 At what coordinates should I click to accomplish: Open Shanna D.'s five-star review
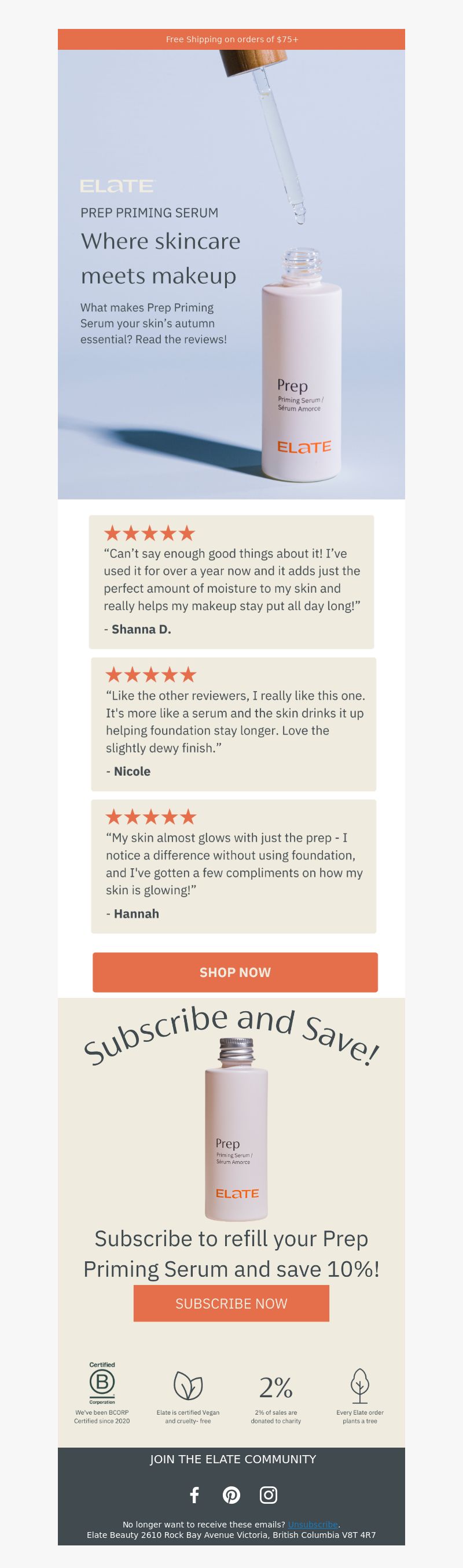pos(231,582)
